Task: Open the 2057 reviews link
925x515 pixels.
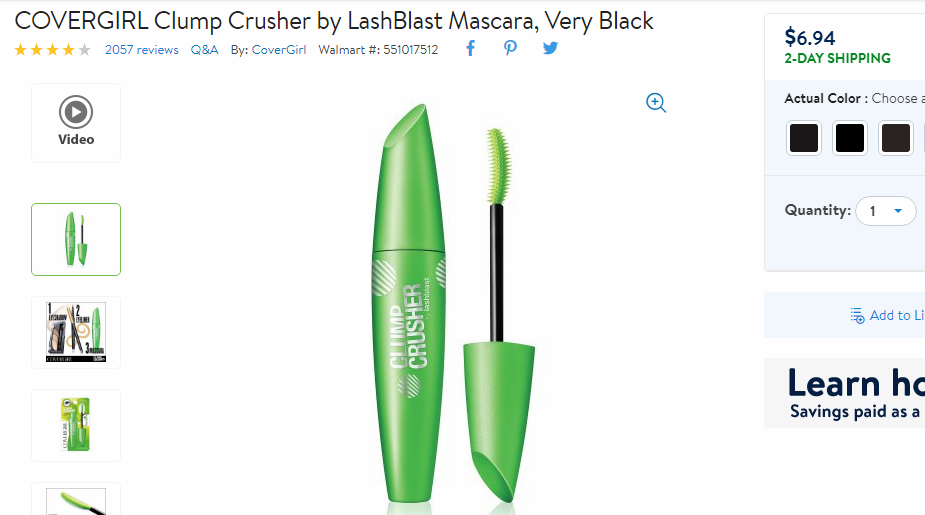Action: [x=142, y=50]
